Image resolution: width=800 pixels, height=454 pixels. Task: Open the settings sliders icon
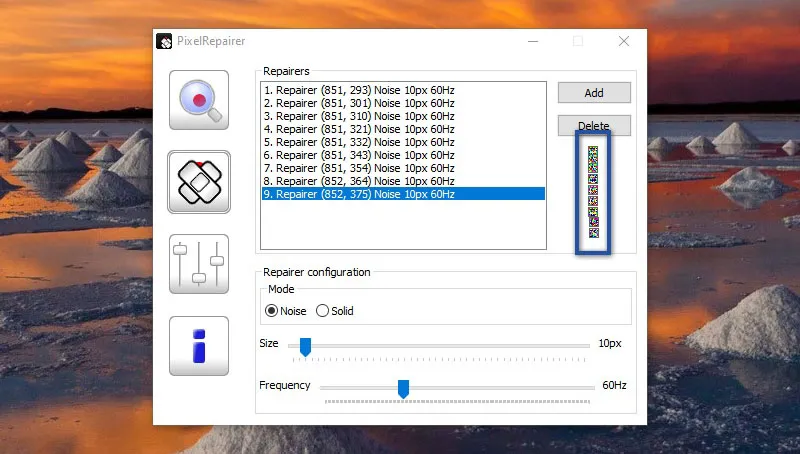[199, 264]
